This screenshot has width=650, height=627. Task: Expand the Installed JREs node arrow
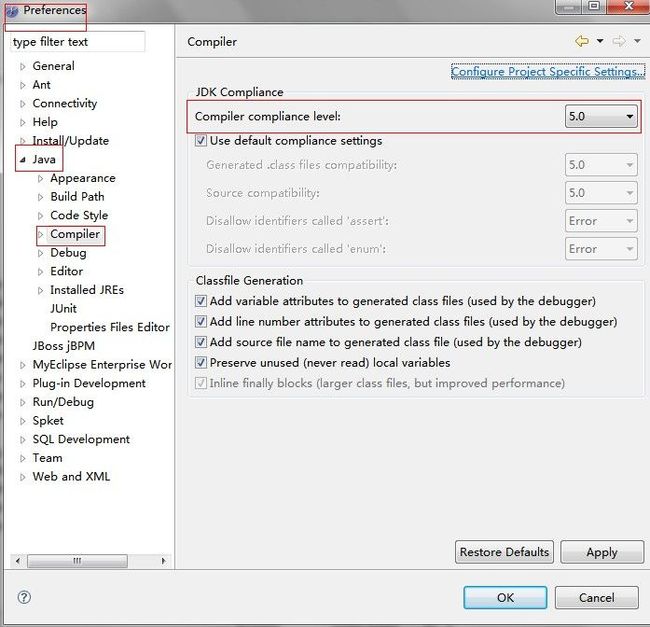coord(41,291)
